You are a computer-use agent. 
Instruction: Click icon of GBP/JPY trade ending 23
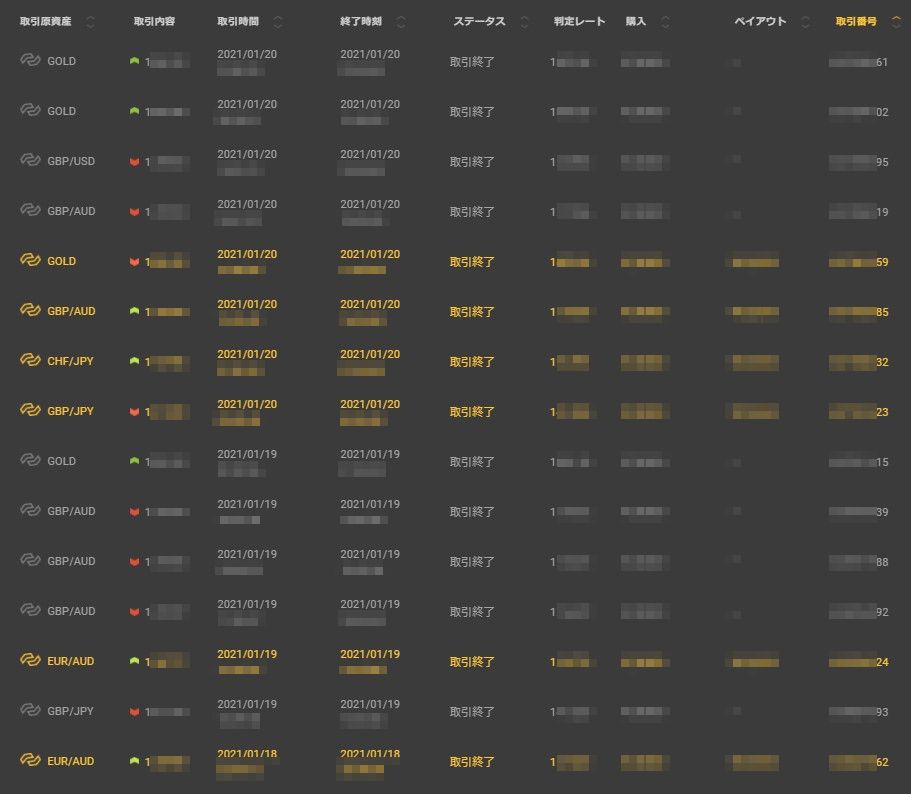point(30,411)
